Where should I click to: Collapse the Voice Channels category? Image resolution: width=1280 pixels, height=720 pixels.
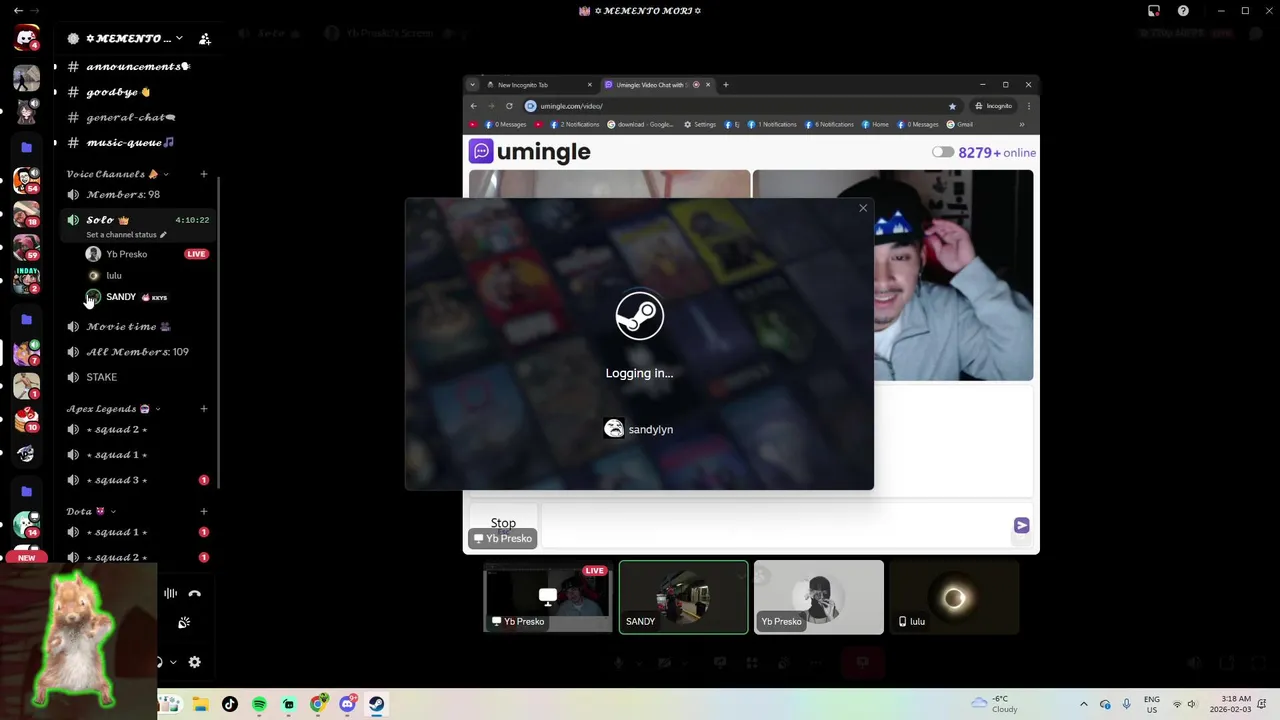(166, 174)
